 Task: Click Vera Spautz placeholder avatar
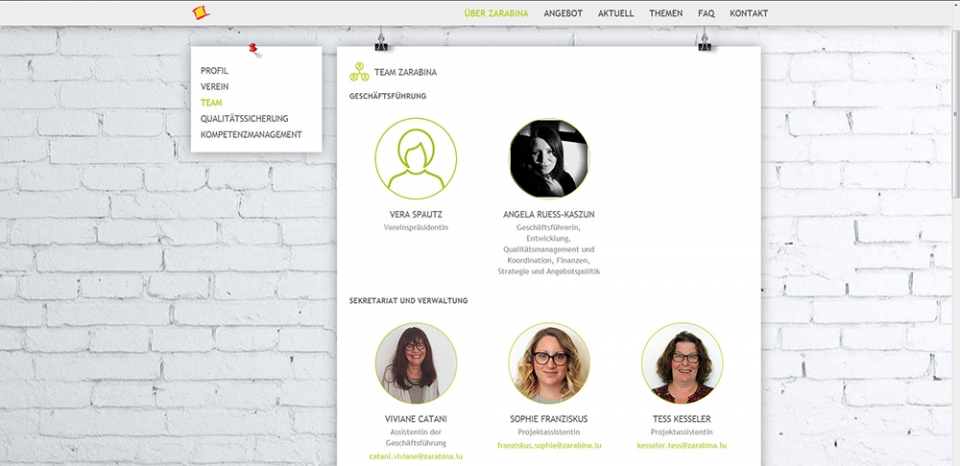point(416,159)
